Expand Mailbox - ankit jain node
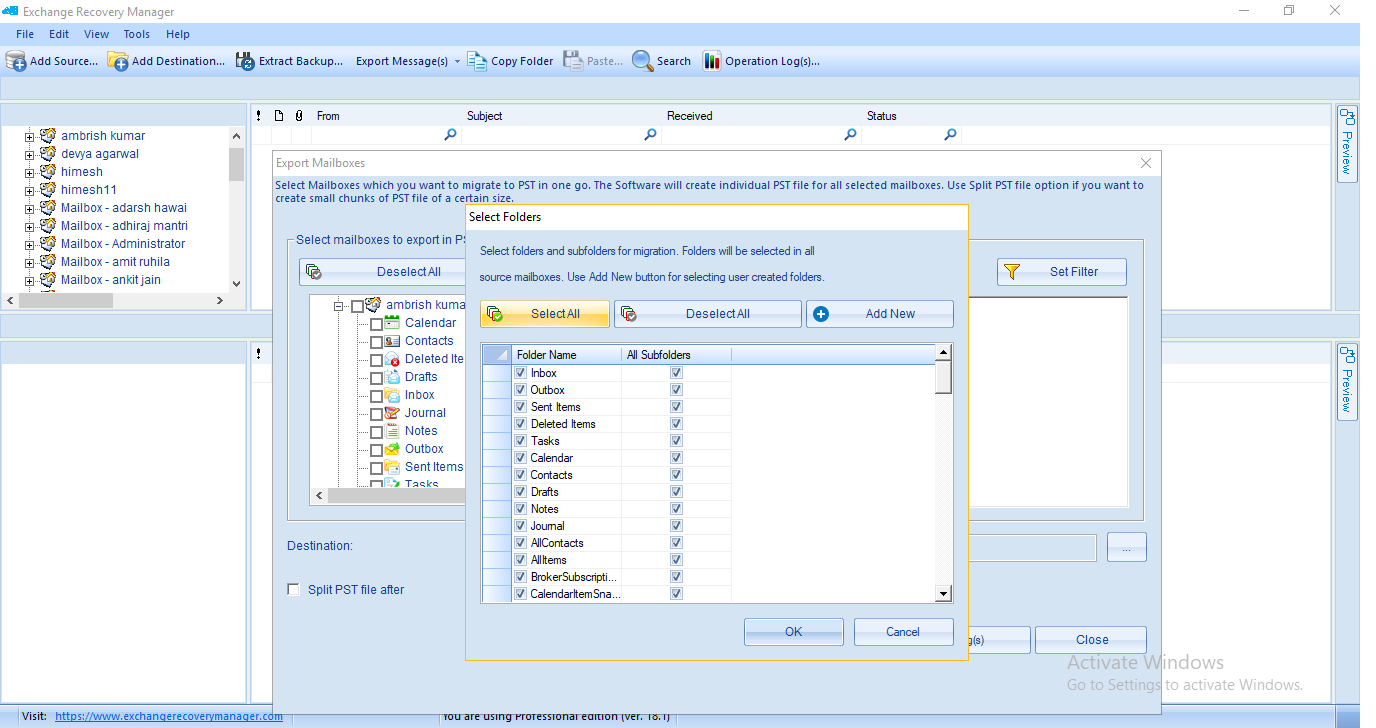Screen dimensions: 1376x728 (30, 280)
